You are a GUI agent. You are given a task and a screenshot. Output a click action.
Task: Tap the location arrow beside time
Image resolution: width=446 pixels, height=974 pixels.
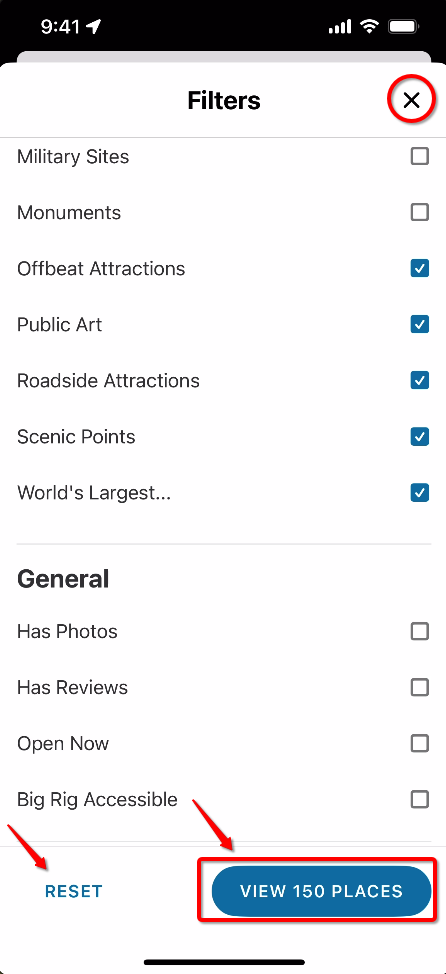93,27
